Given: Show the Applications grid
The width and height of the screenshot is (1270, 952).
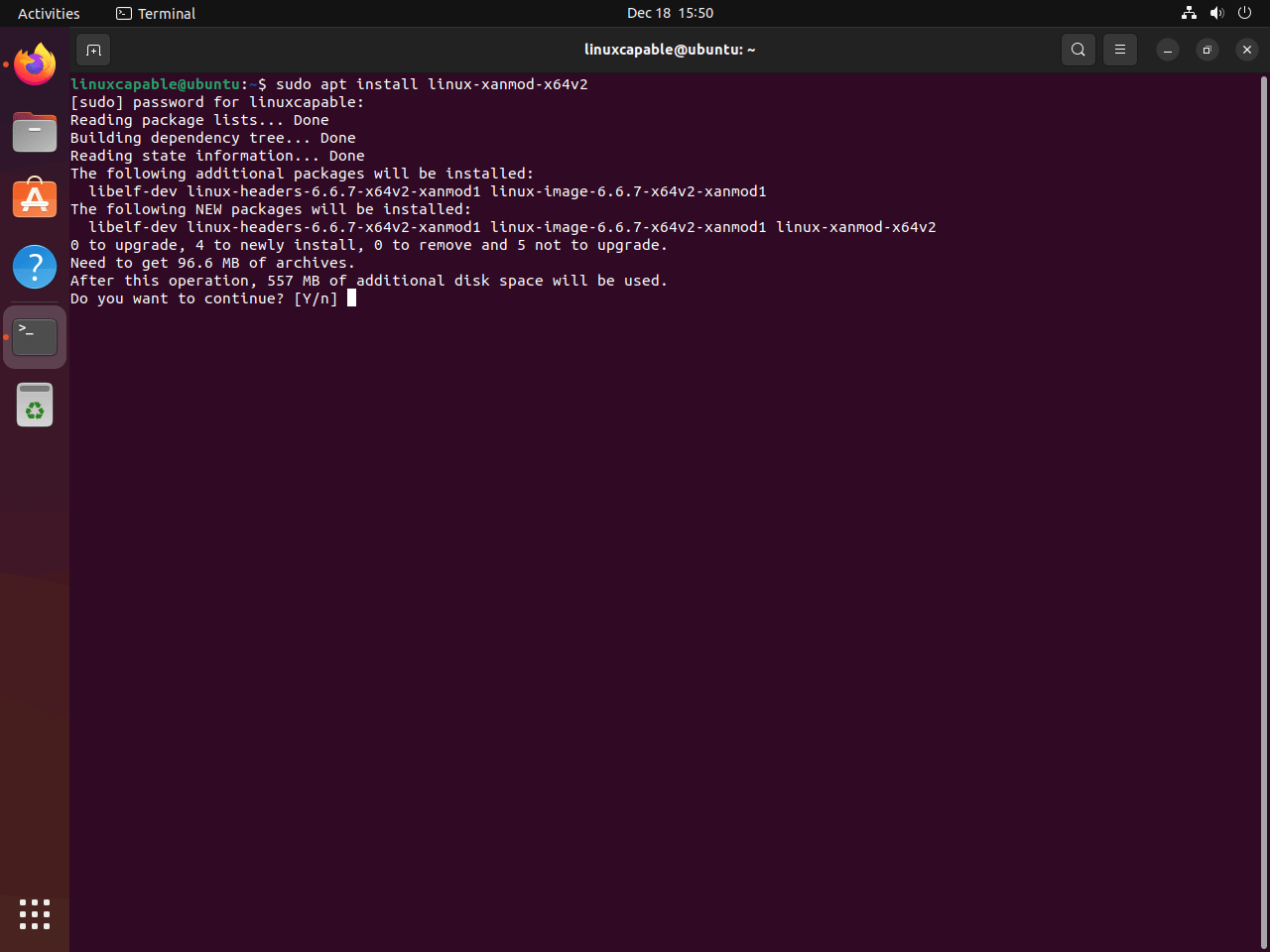Looking at the screenshot, I should [35, 914].
